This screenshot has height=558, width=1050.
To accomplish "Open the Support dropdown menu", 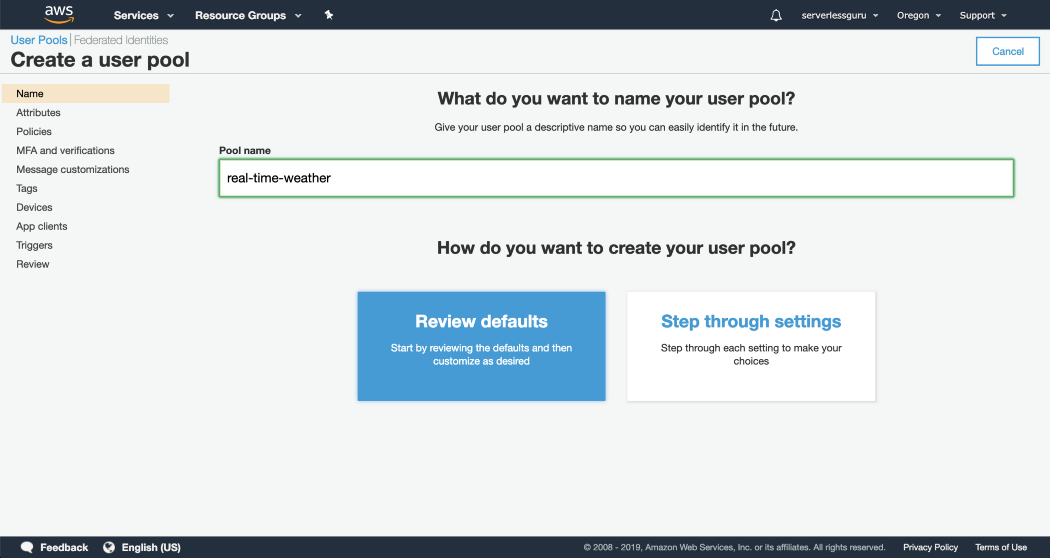I will [x=983, y=15].
